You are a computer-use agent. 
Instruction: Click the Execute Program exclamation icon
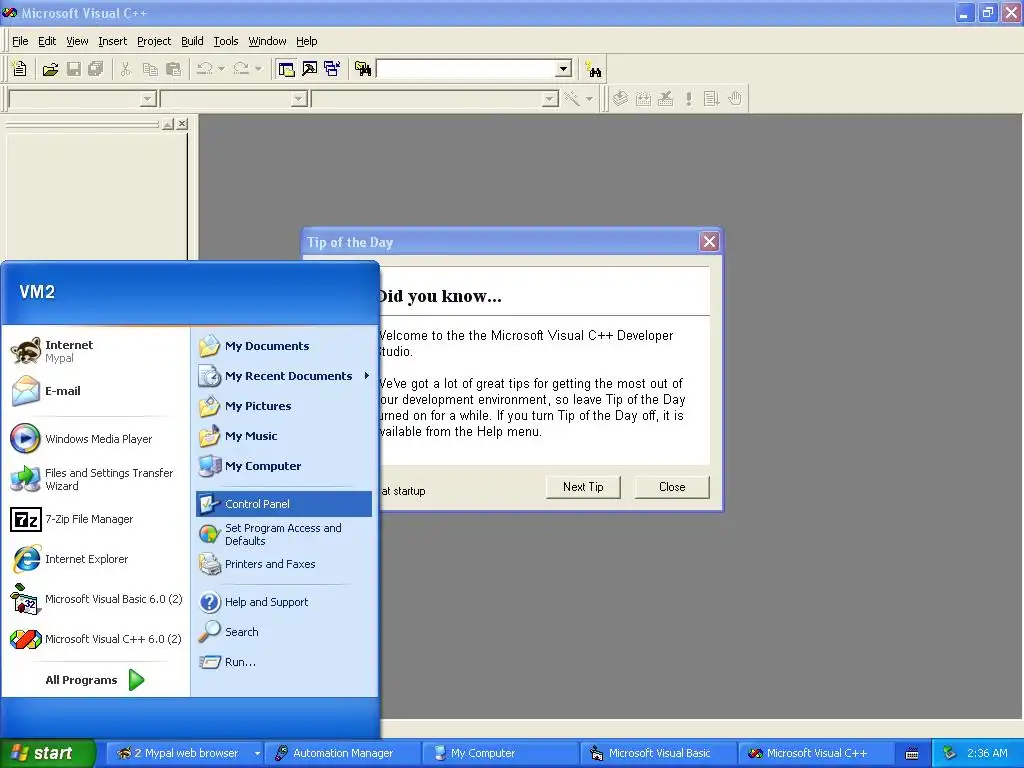click(x=688, y=99)
